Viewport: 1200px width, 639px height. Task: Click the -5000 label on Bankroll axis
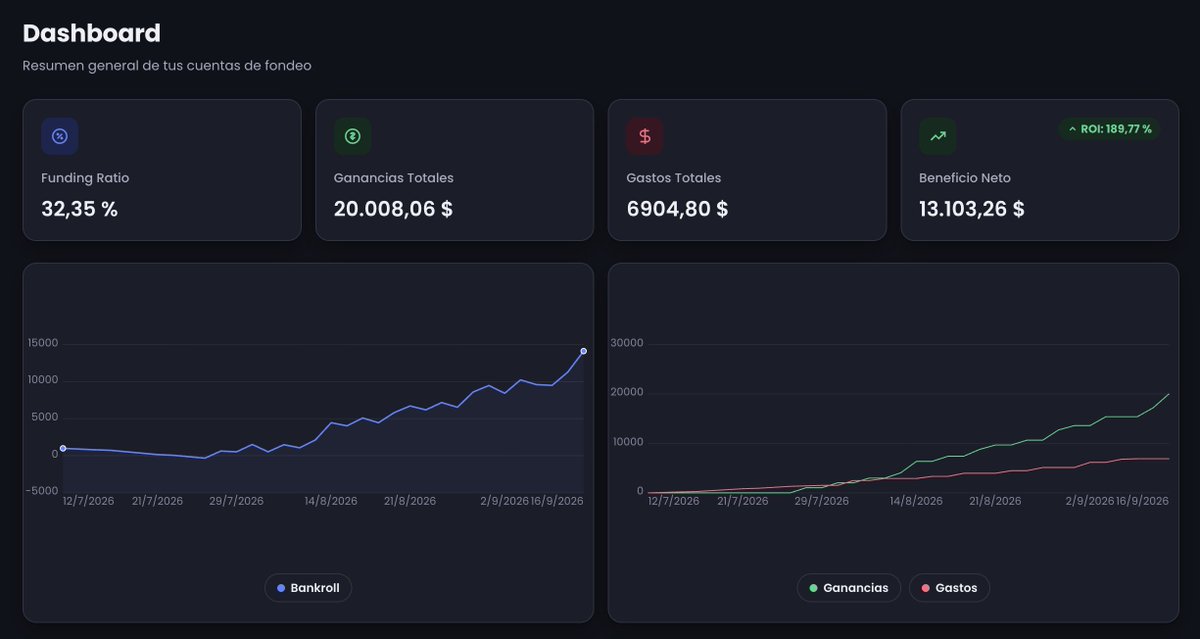tap(42, 490)
